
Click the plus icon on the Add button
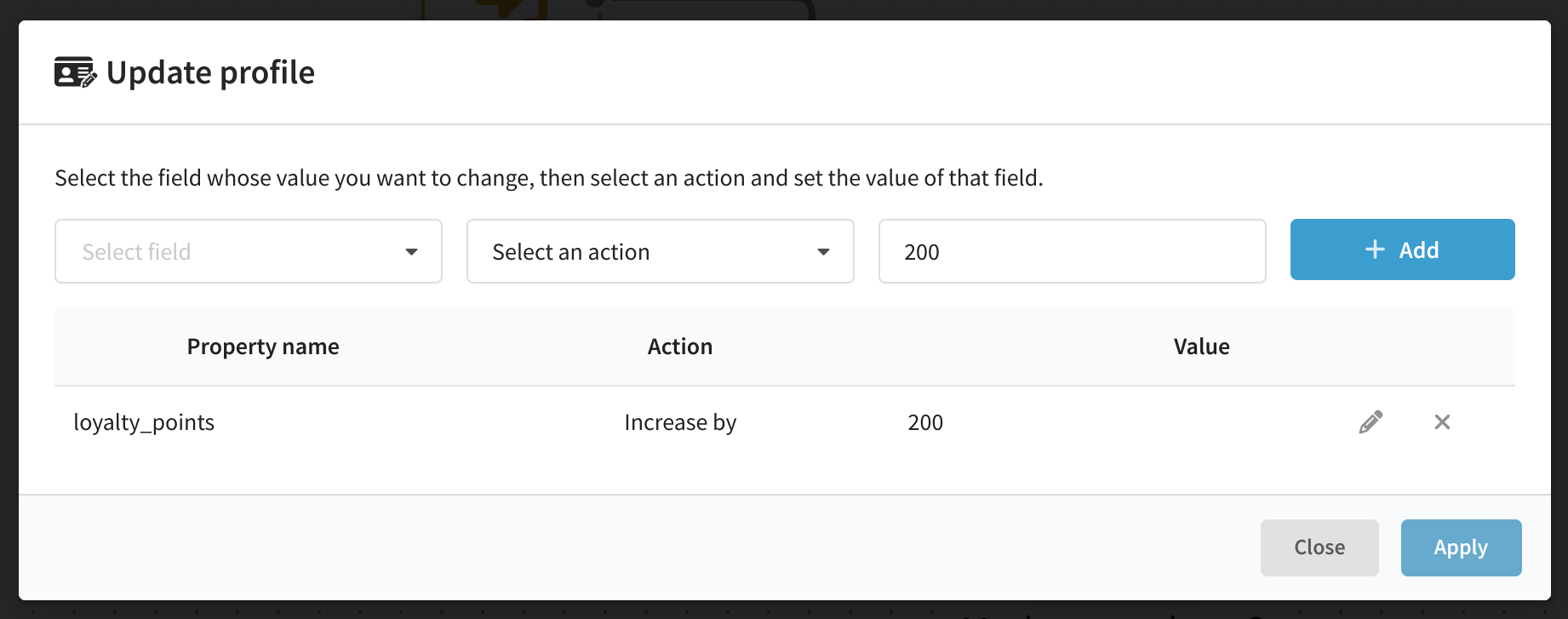click(1375, 249)
